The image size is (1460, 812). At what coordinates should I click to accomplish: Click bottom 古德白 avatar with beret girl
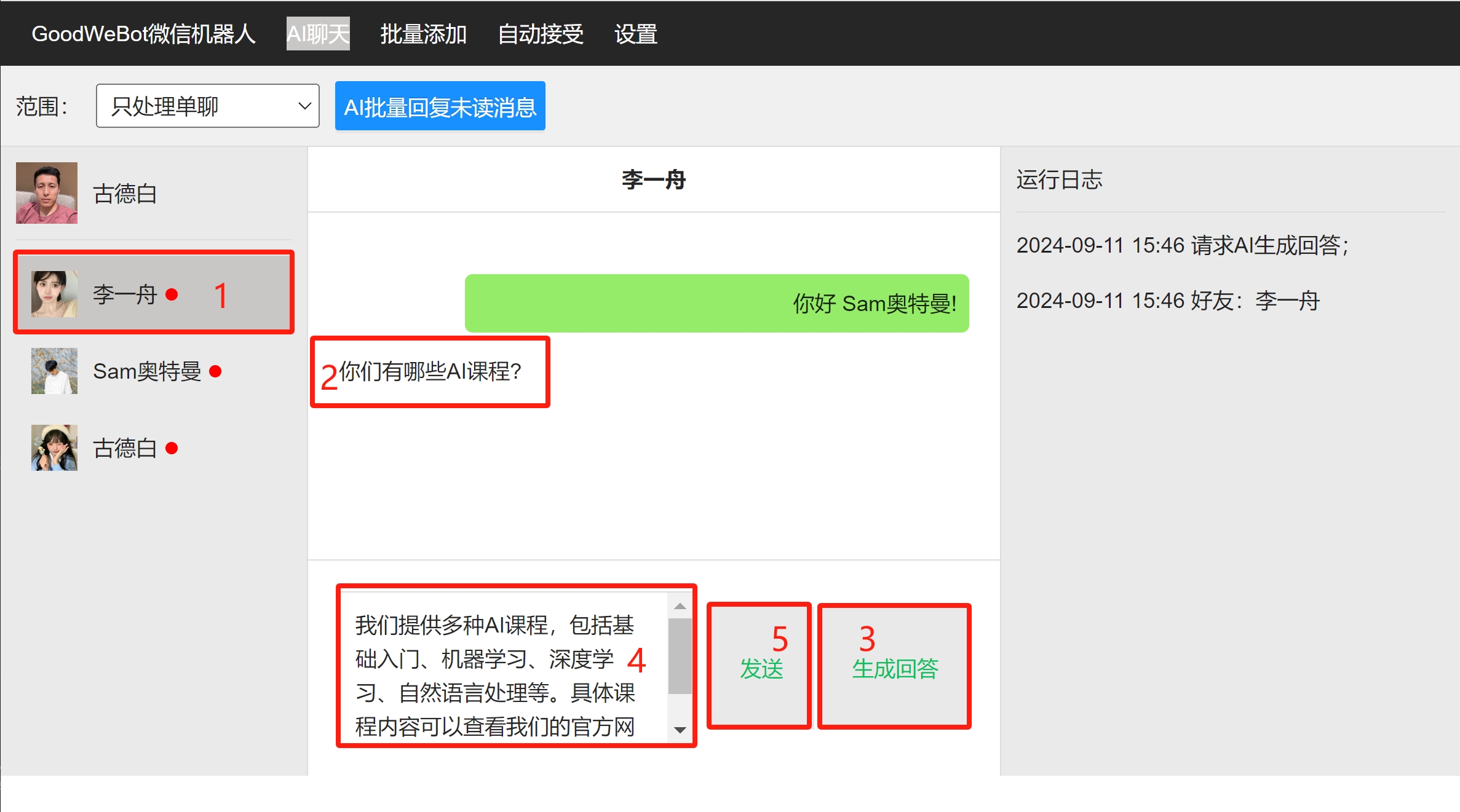(54, 448)
